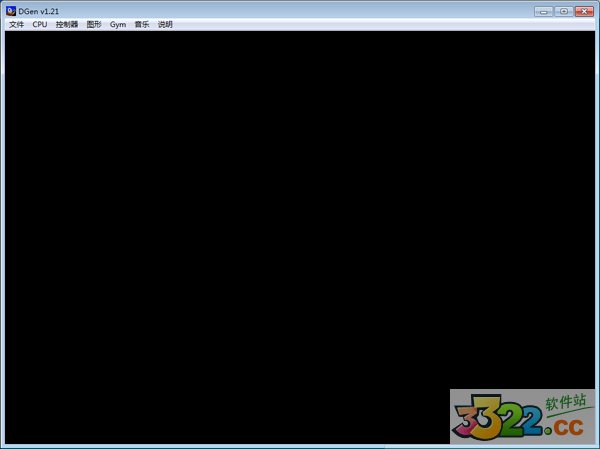Minimize the DGen window
The image size is (600, 449).
pyautogui.click(x=544, y=10)
